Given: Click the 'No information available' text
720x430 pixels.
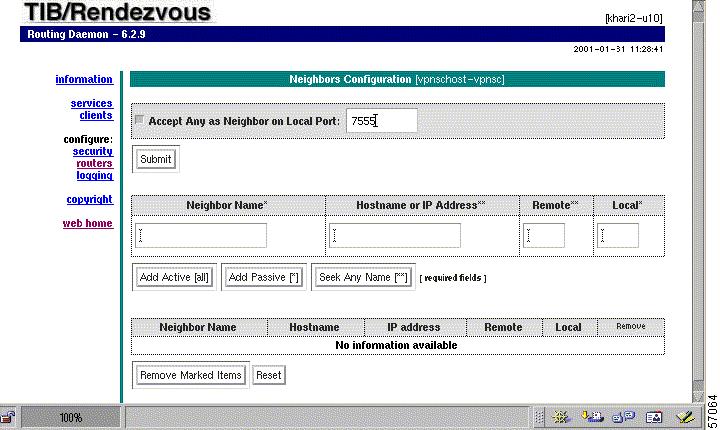Looking at the screenshot, I should point(396,345).
